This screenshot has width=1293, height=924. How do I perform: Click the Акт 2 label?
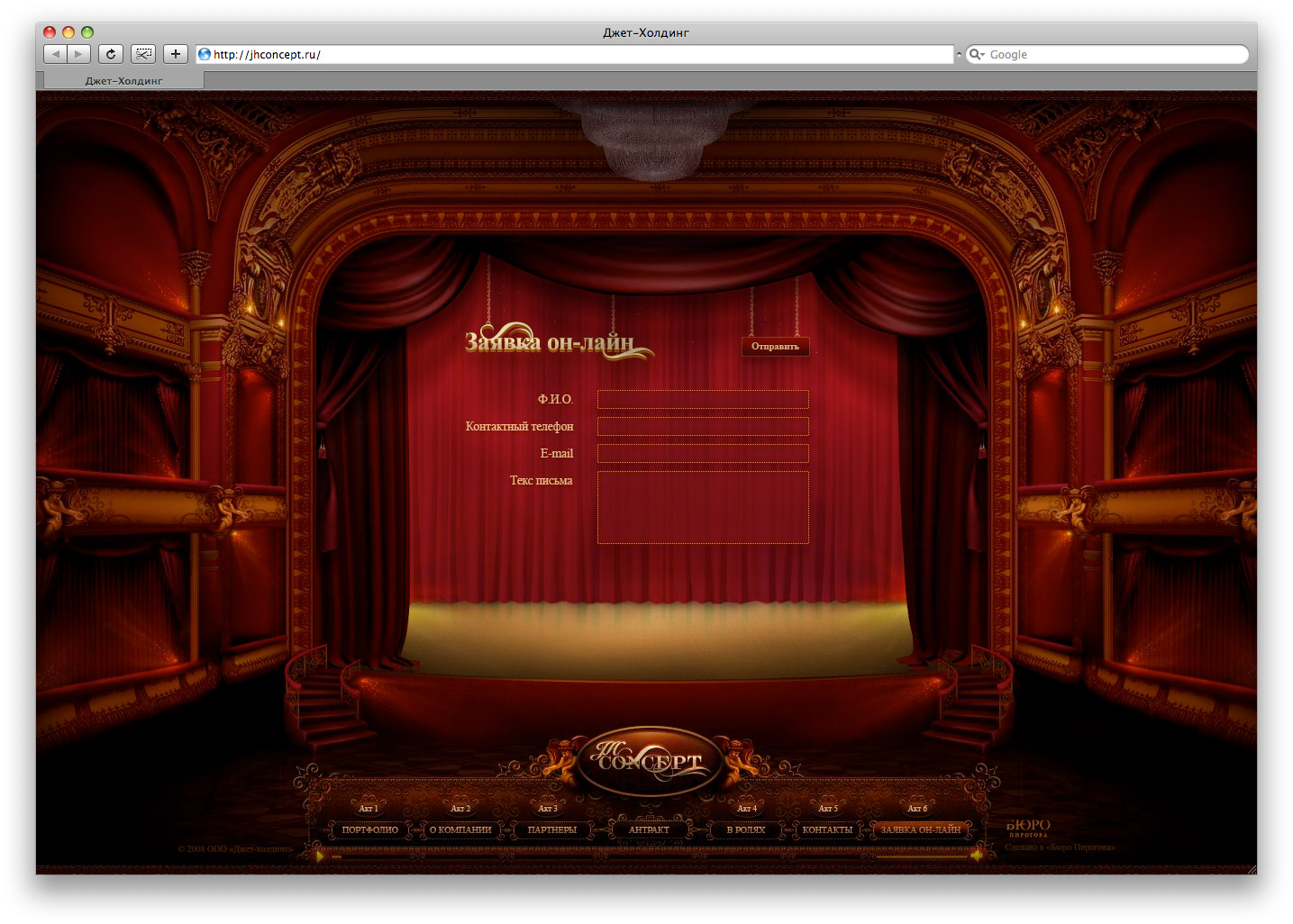(460, 808)
